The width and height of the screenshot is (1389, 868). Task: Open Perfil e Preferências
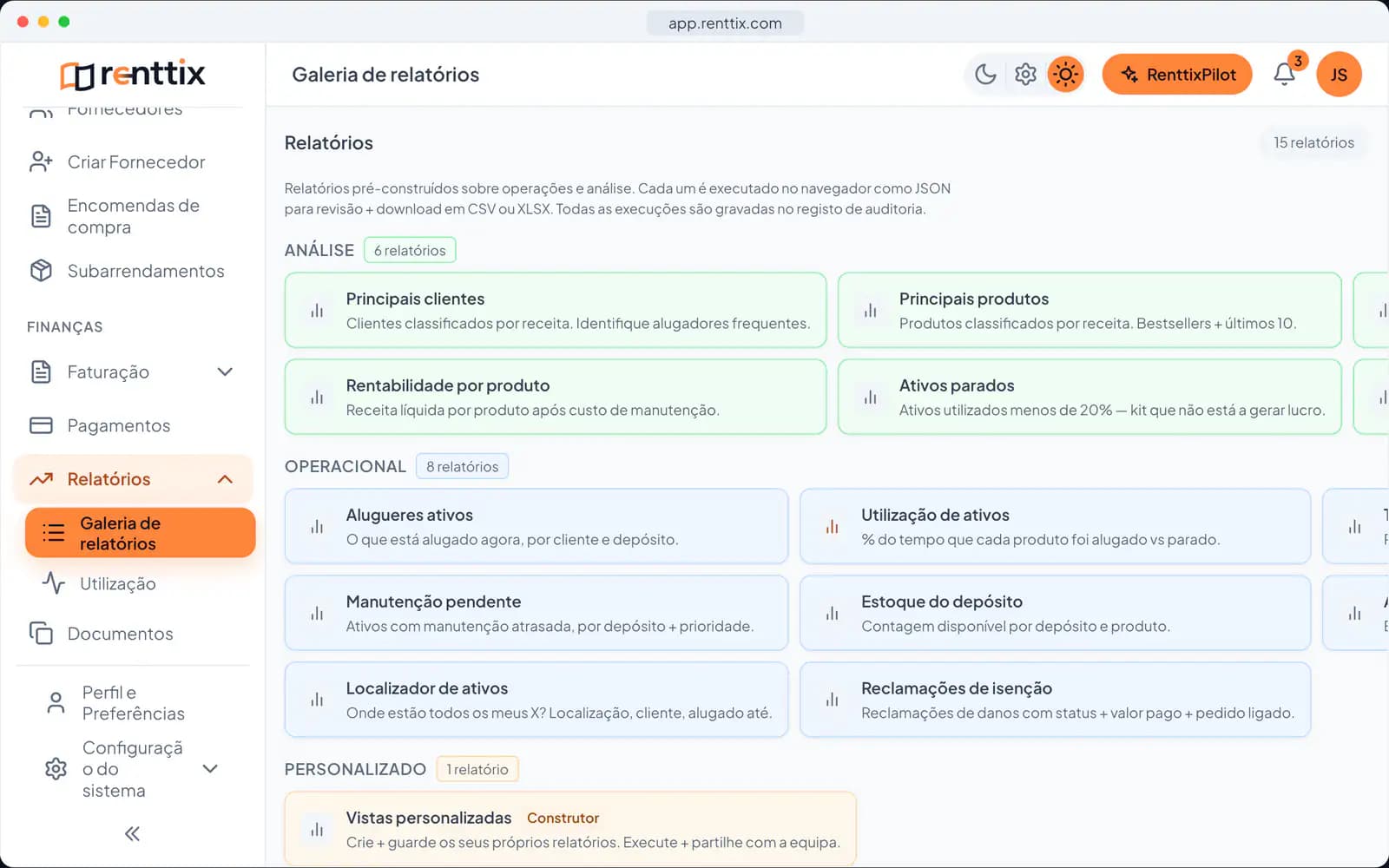[133, 703]
